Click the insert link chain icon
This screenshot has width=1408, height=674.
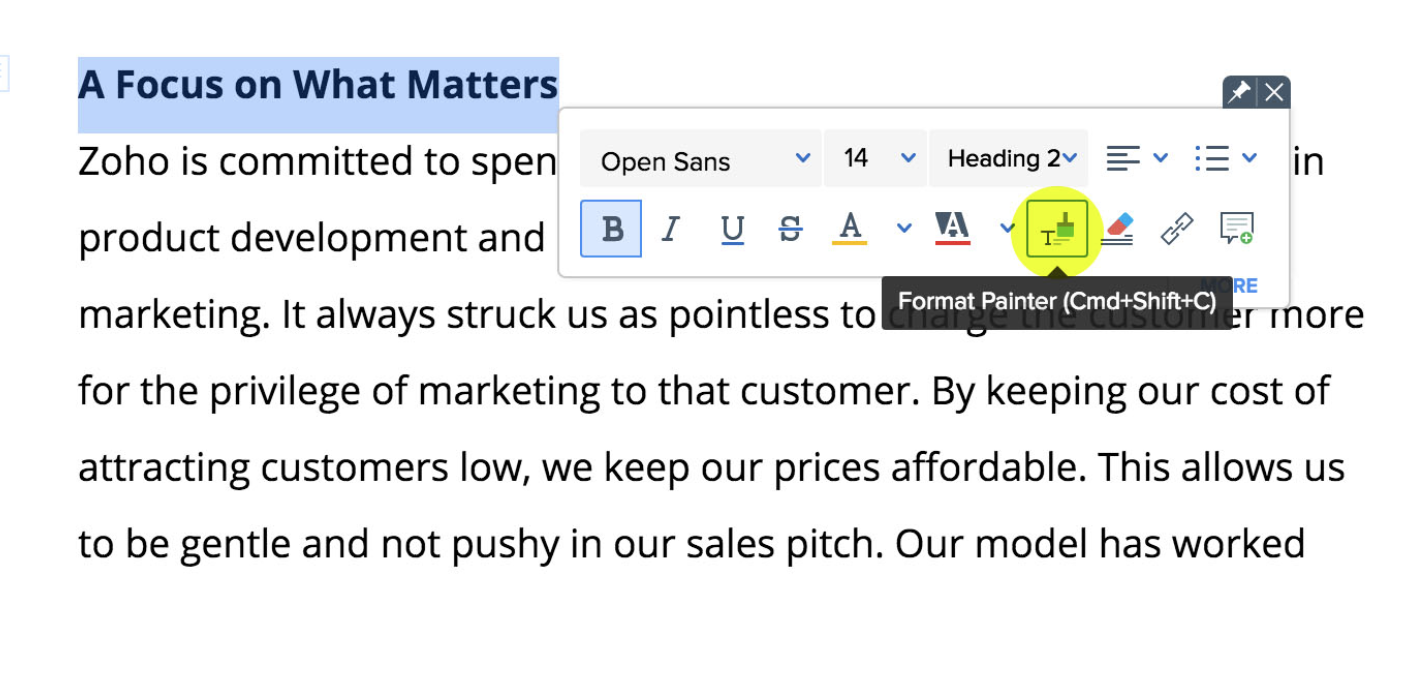[x=1176, y=229]
